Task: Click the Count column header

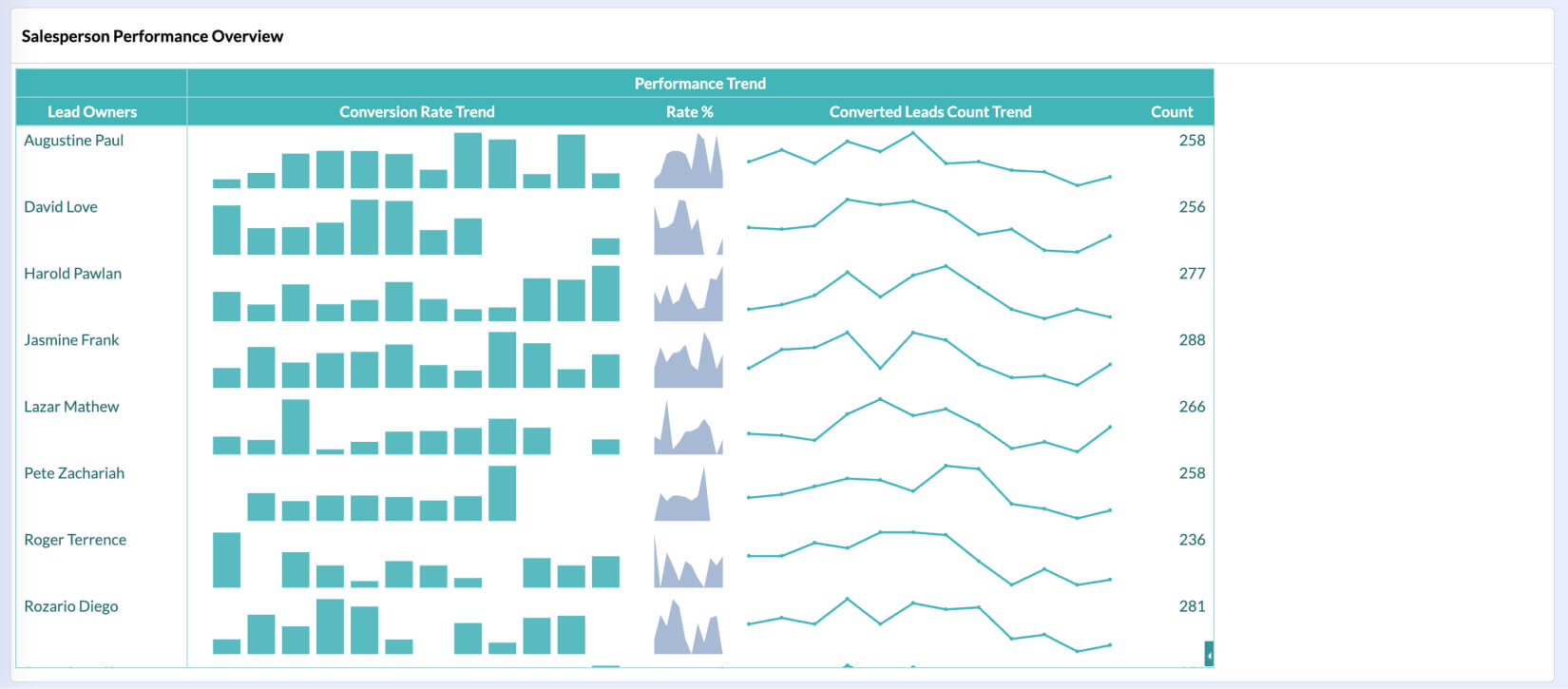Action: tap(1172, 111)
